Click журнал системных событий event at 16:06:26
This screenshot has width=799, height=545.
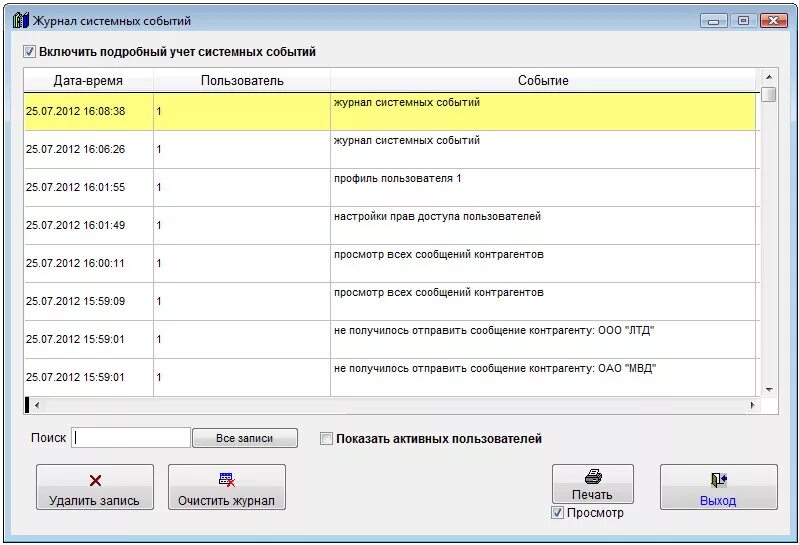(407, 141)
